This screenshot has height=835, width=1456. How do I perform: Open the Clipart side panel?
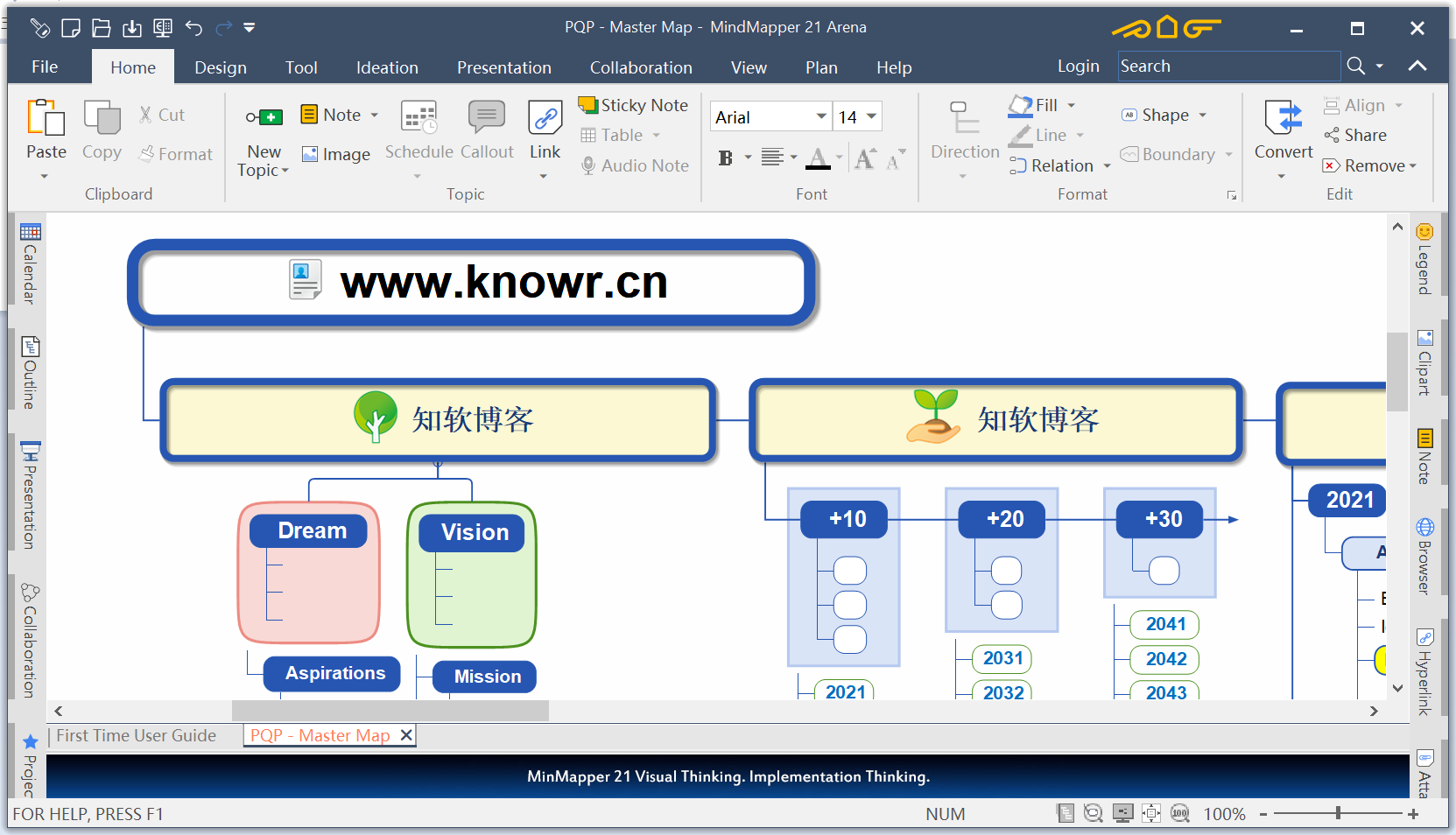(x=1424, y=362)
